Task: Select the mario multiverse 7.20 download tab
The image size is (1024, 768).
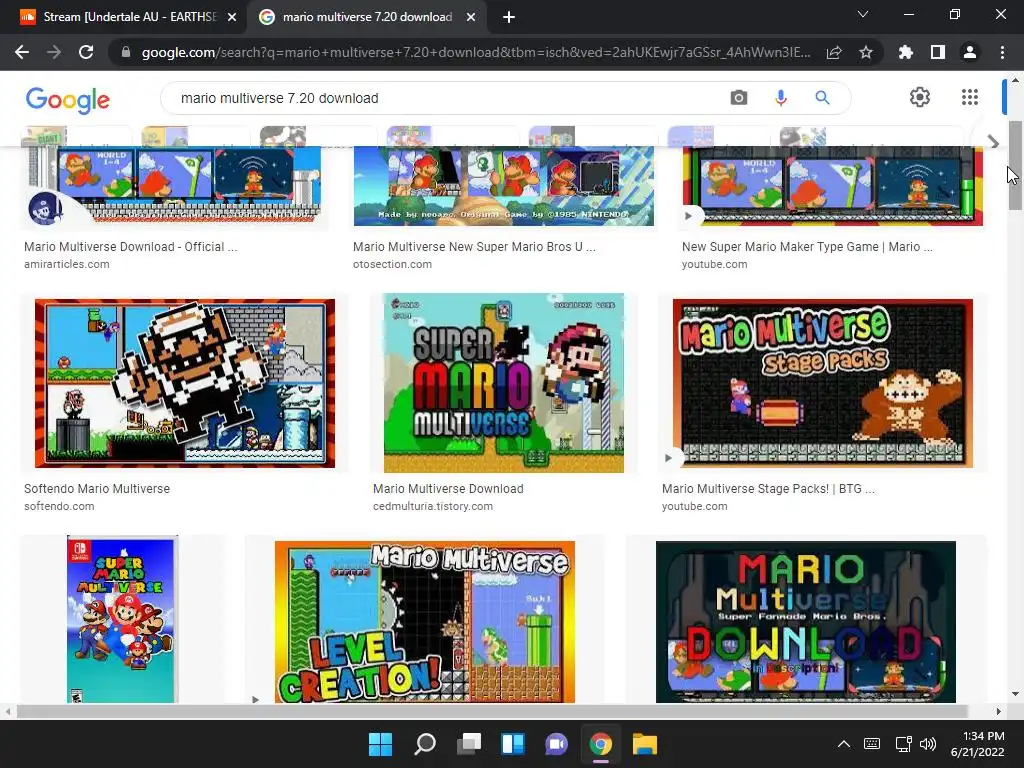Action: (366, 18)
